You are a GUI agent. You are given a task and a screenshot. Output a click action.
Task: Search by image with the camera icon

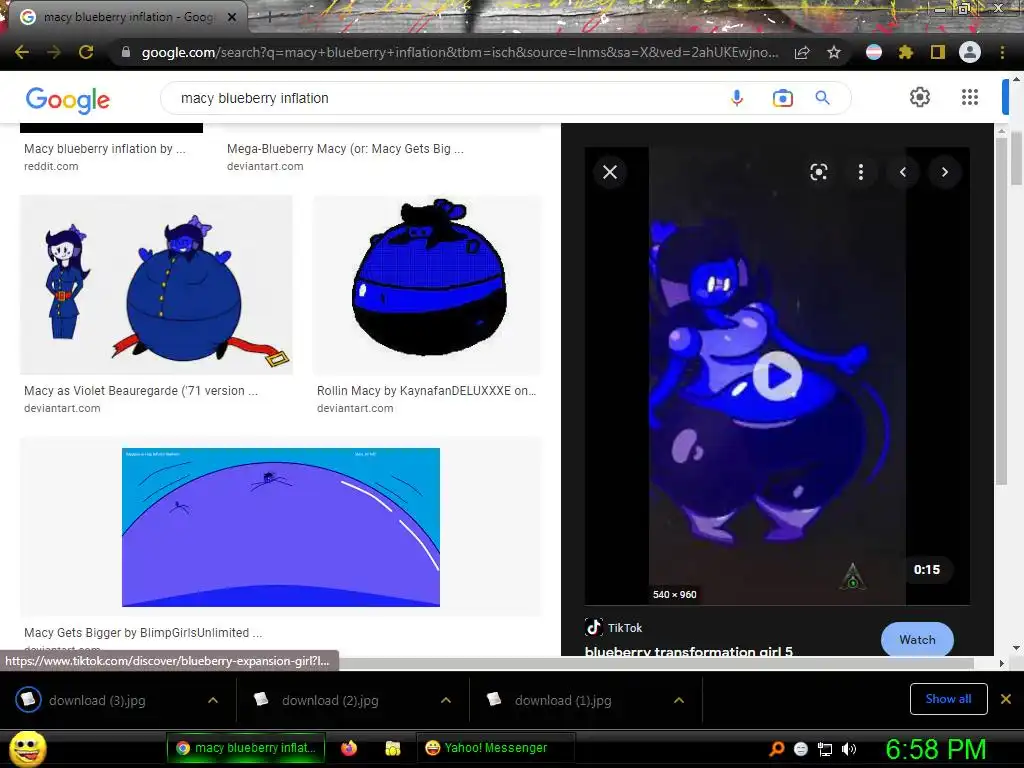pyautogui.click(x=782, y=98)
